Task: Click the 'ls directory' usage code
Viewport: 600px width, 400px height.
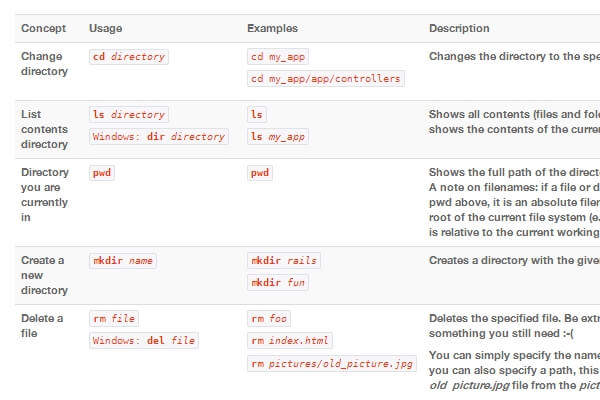Action: 129,115
